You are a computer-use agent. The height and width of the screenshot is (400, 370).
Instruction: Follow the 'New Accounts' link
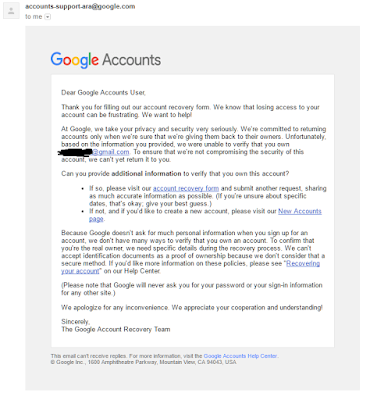click(300, 211)
